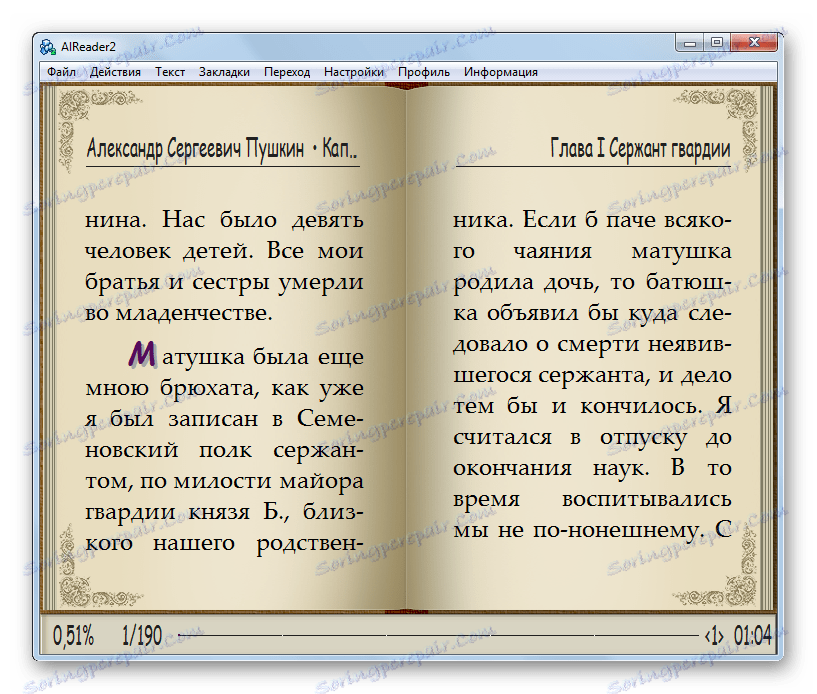Maximize the AlReader2 window
This screenshot has width=817, height=694.
click(717, 43)
